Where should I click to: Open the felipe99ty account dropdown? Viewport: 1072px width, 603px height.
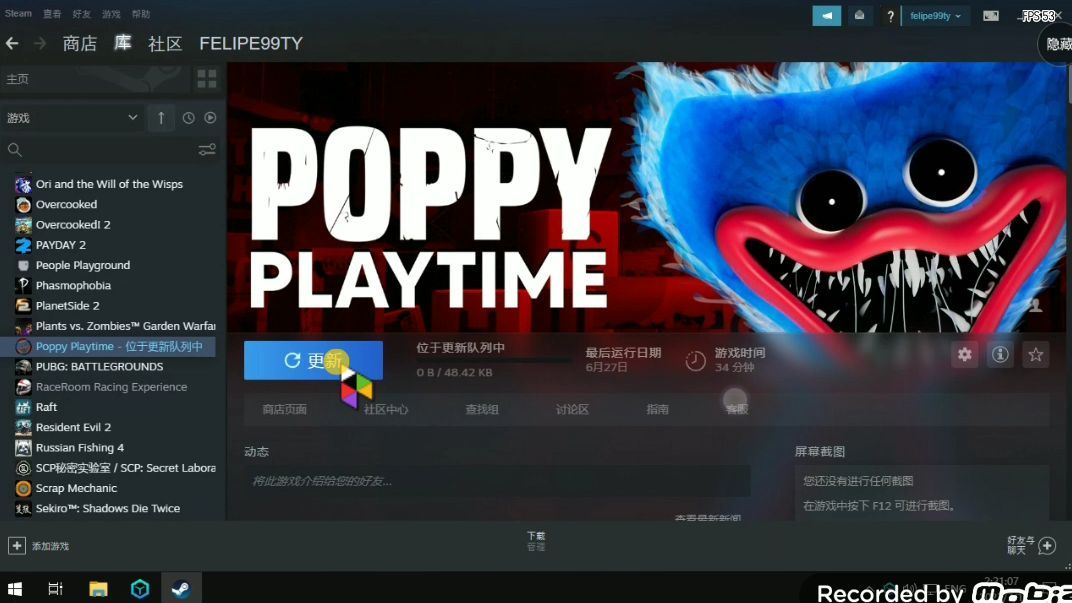[x=935, y=16]
